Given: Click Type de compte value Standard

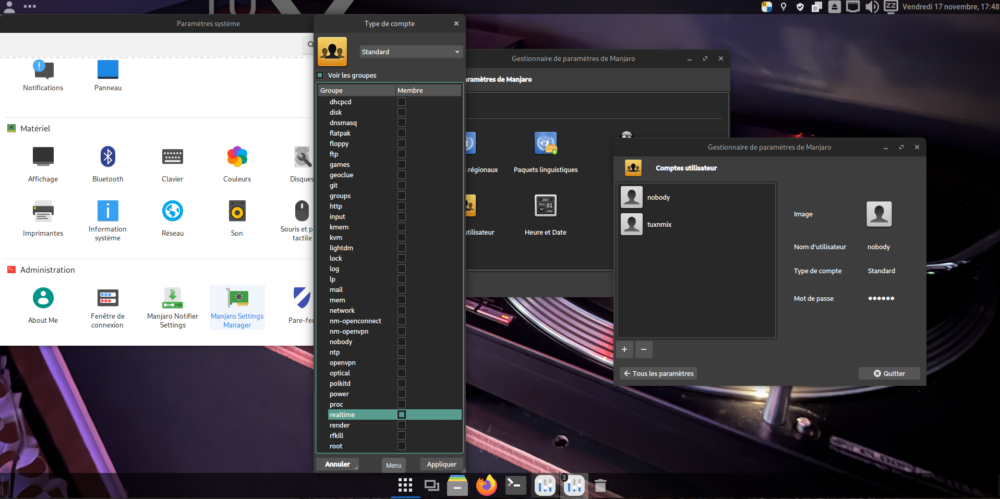Looking at the screenshot, I should pyautogui.click(x=881, y=271).
